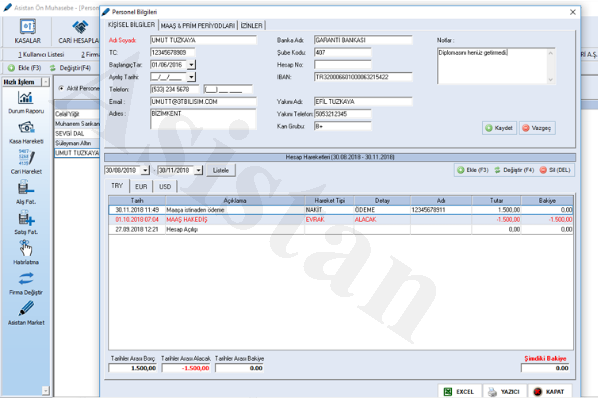Select the EUR currency tab
Screen dimensions: 598x398
141,186
